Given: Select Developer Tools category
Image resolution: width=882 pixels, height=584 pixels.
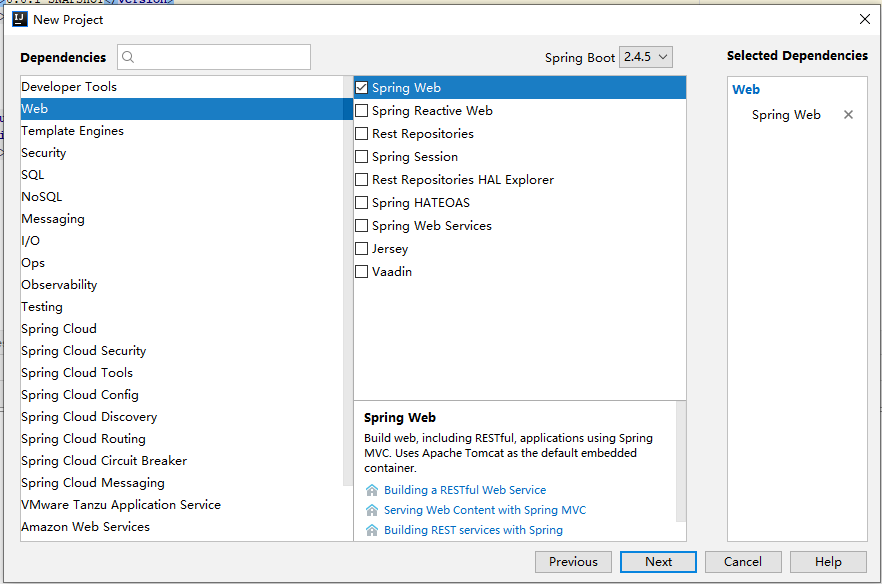Looking at the screenshot, I should coord(182,87).
